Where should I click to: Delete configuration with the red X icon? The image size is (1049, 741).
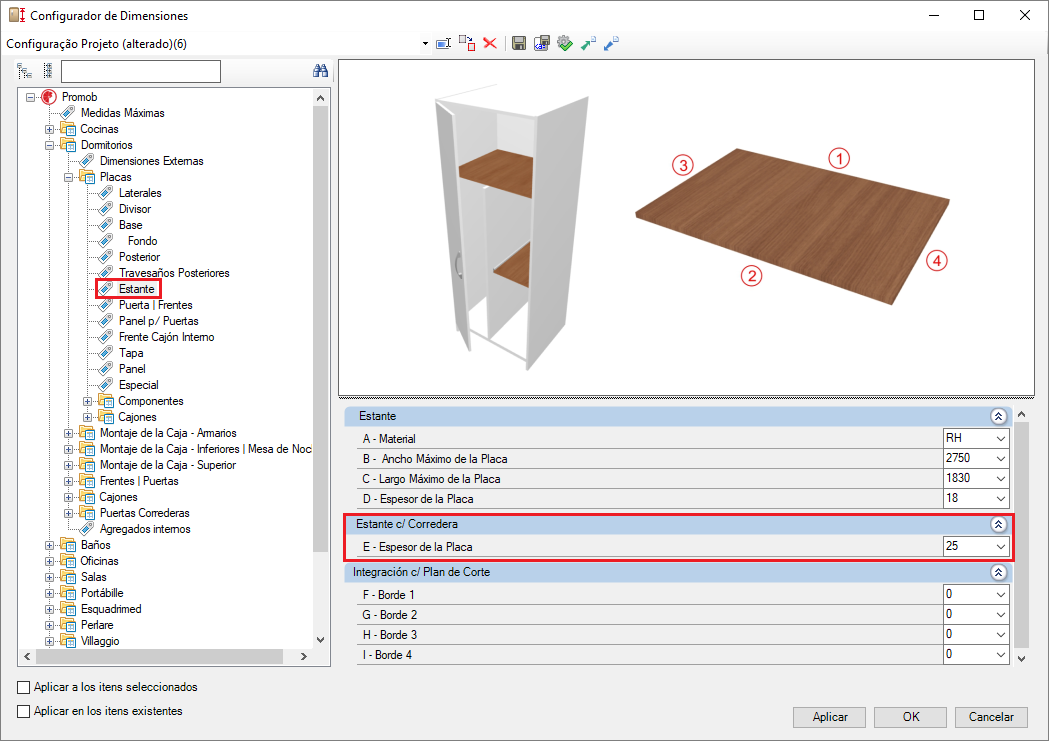(490, 43)
